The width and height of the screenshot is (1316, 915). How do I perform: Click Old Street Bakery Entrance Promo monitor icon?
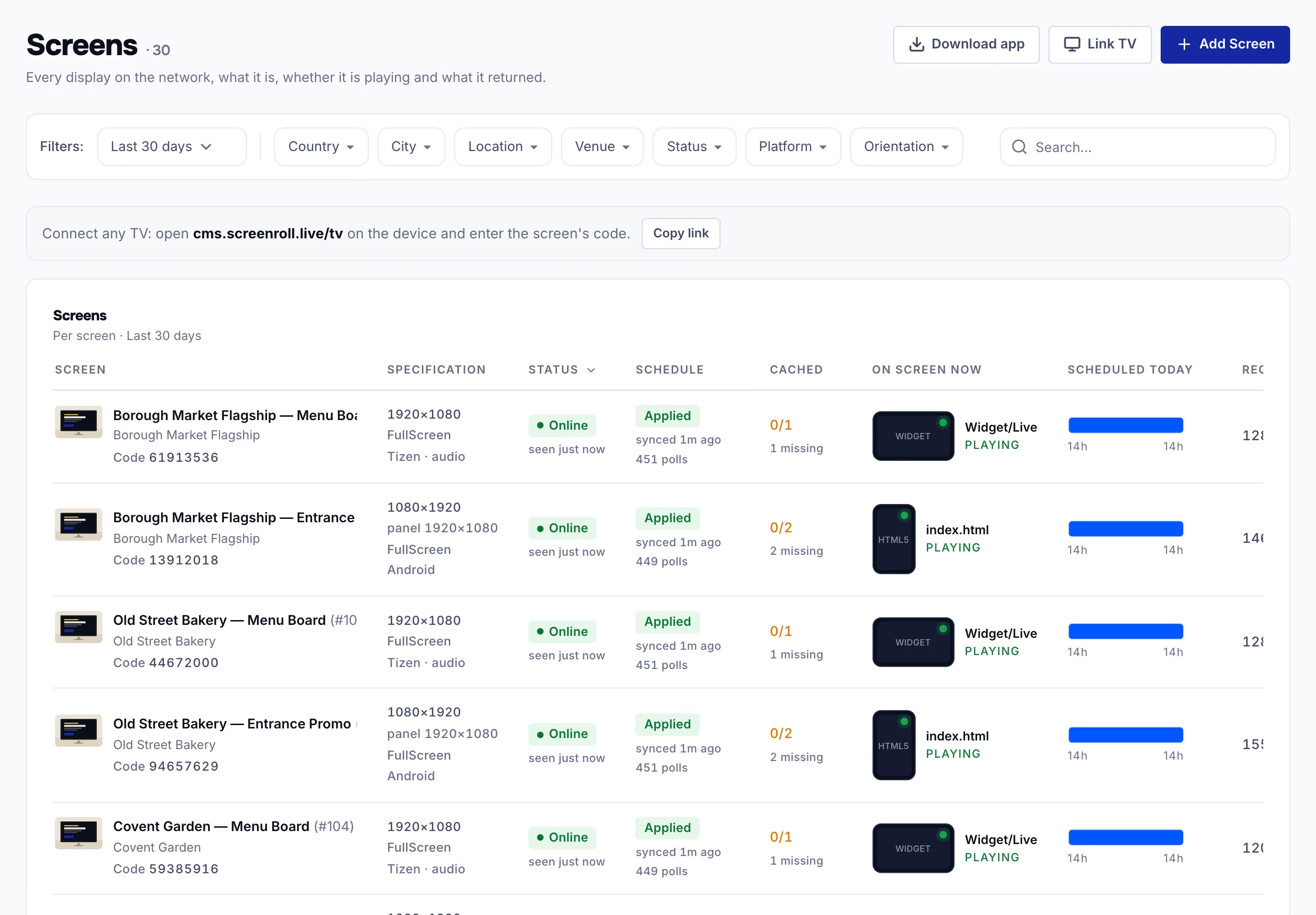point(79,730)
